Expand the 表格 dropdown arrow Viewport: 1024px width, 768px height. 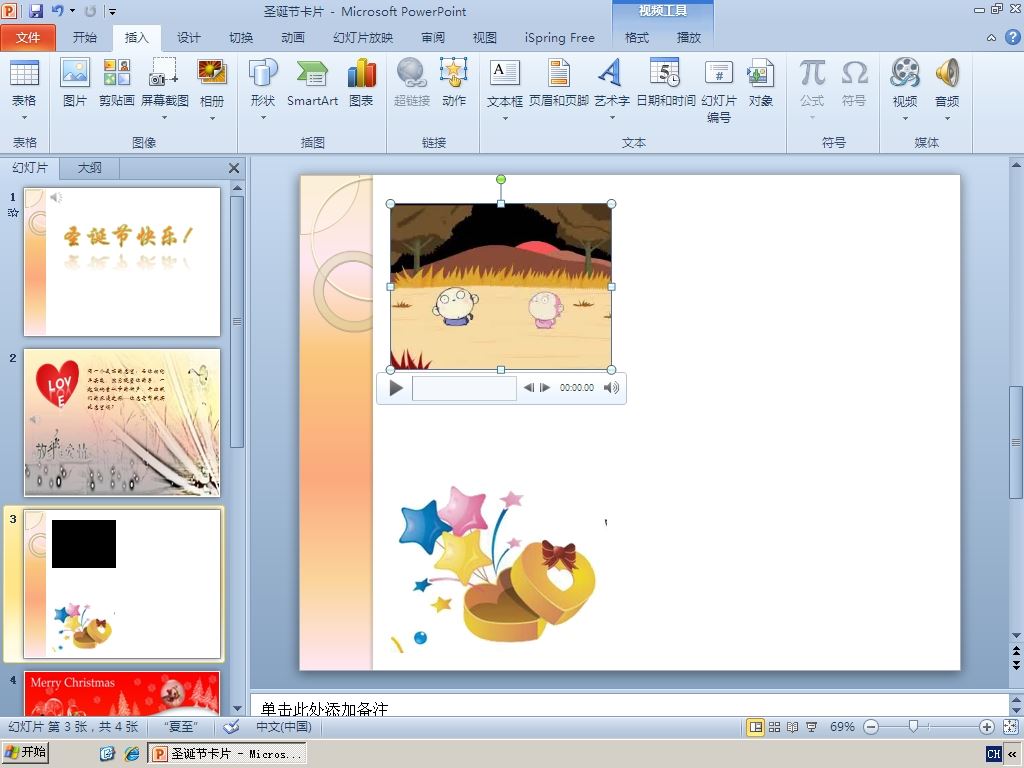(24, 118)
